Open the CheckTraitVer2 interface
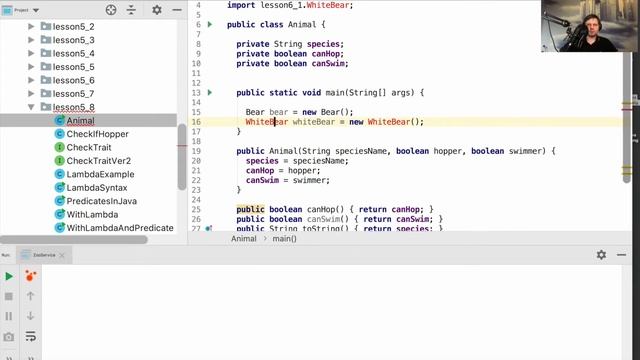 coord(98,161)
